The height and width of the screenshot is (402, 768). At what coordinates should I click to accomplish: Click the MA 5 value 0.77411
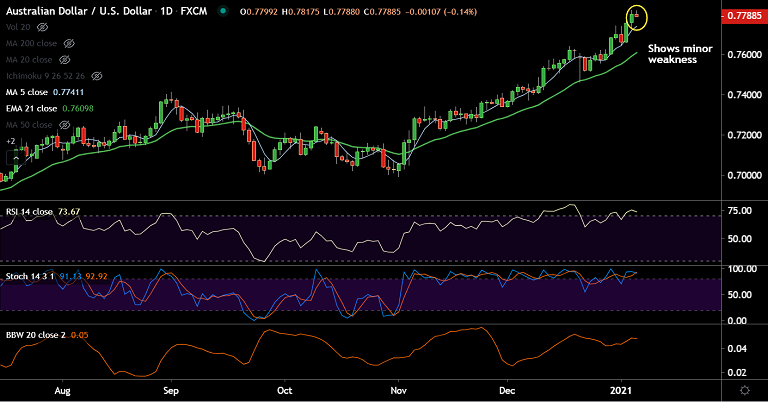(x=69, y=92)
